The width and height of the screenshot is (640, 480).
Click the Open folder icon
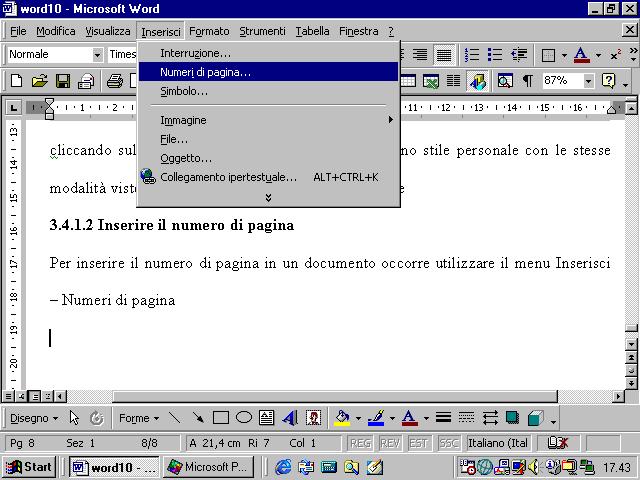(x=40, y=81)
